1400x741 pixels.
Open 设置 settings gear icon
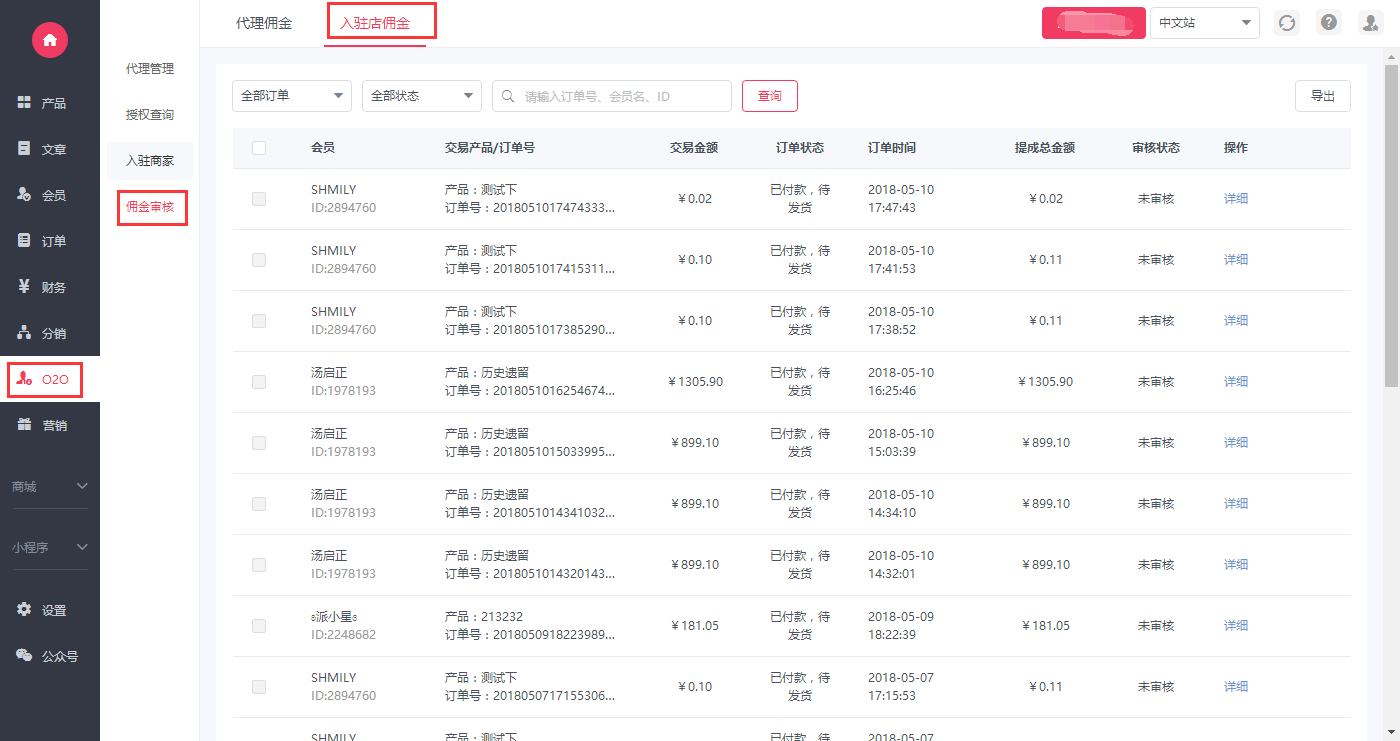tap(25, 610)
